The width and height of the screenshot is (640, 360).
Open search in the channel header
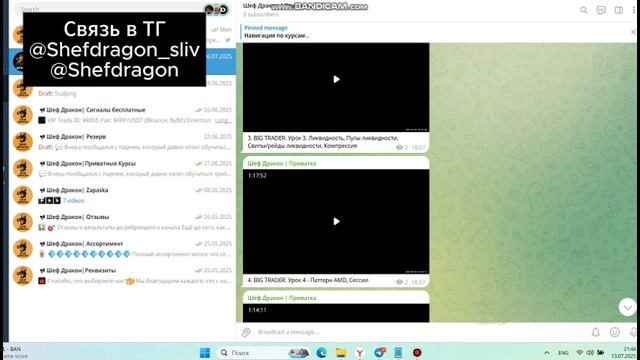(x=584, y=10)
